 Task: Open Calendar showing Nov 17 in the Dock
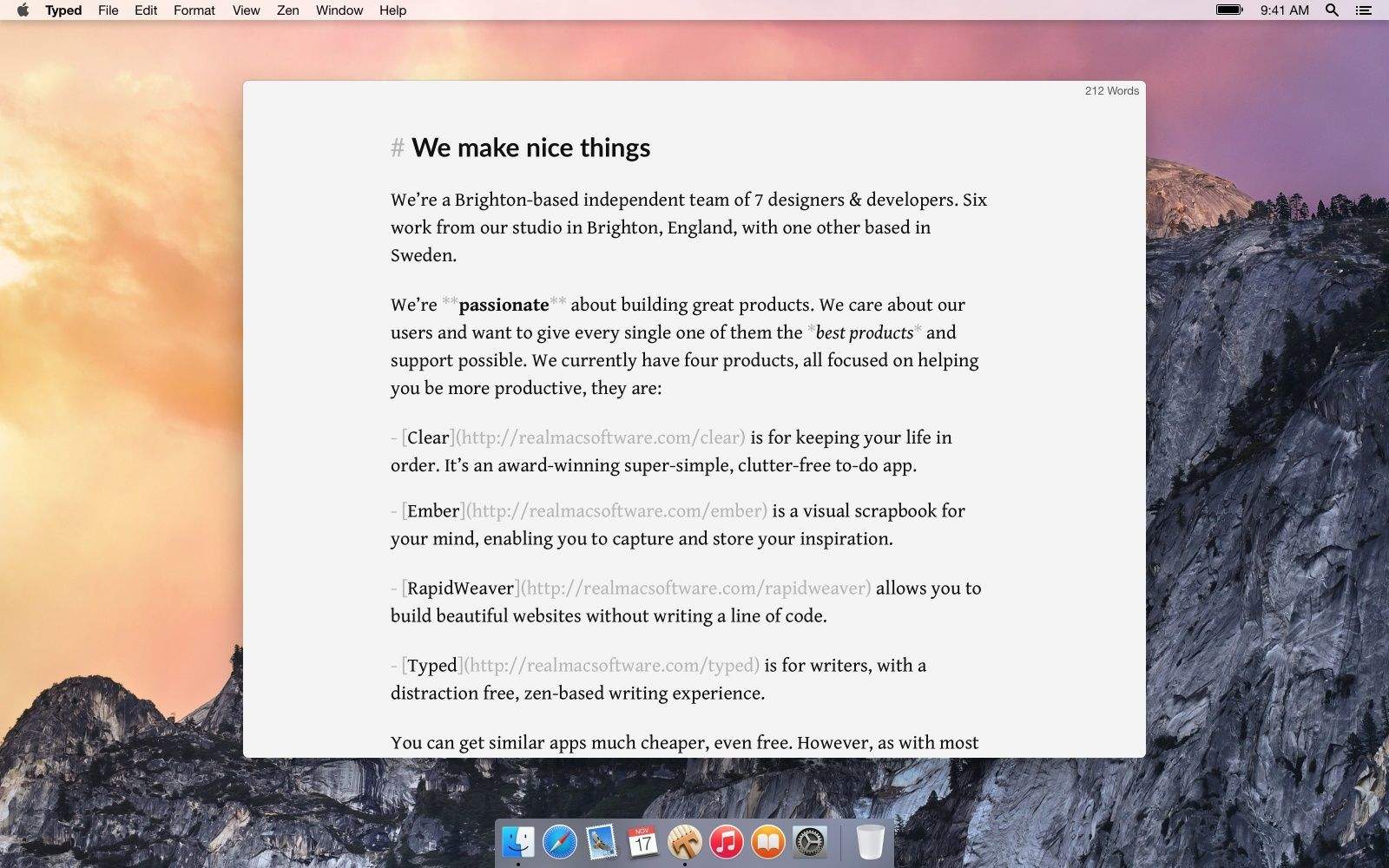pyautogui.click(x=643, y=841)
